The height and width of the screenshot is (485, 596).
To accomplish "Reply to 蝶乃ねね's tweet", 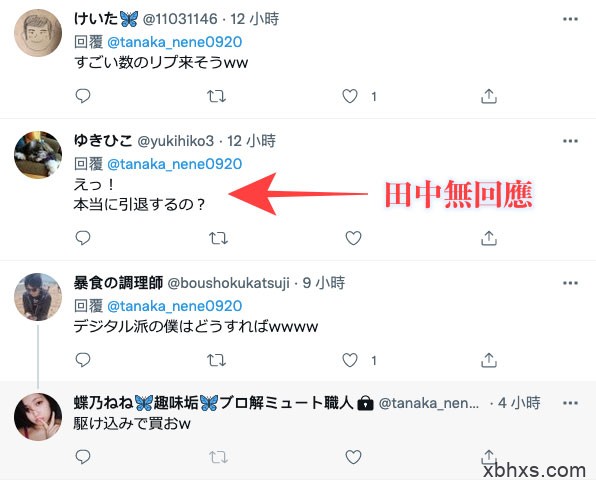I will [83, 456].
